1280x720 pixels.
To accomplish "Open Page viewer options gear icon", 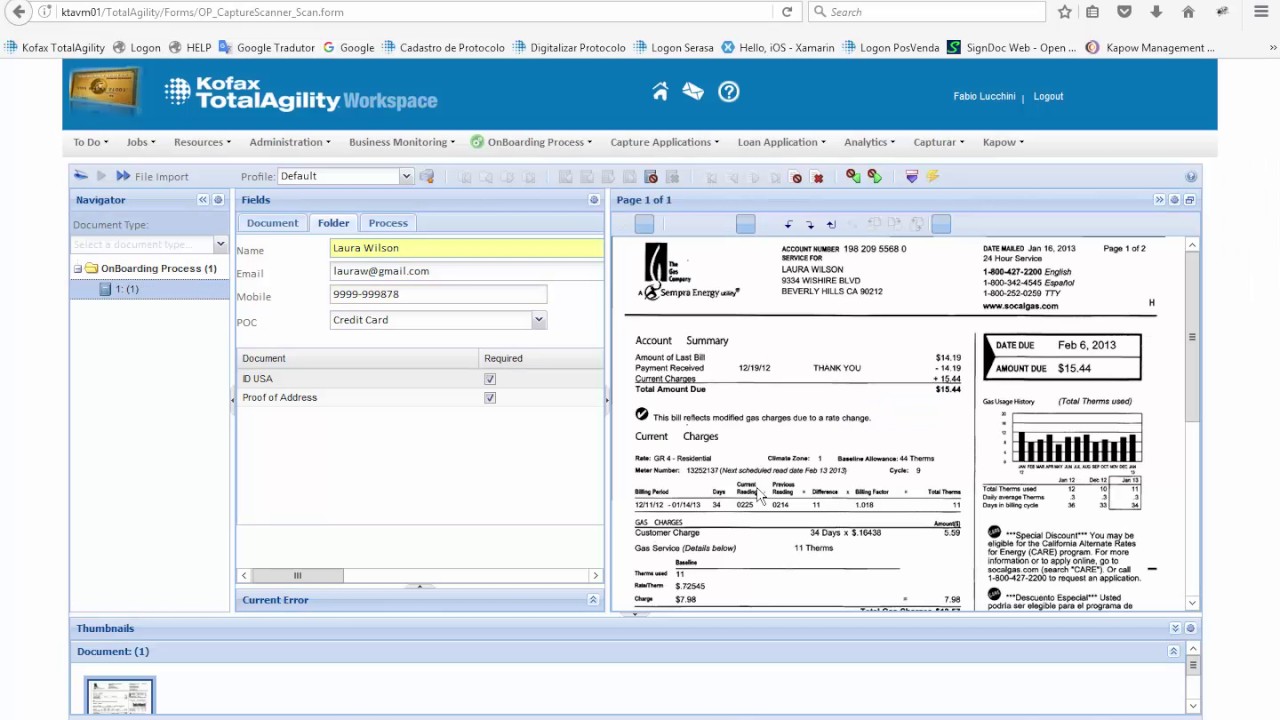I will pos(1174,200).
